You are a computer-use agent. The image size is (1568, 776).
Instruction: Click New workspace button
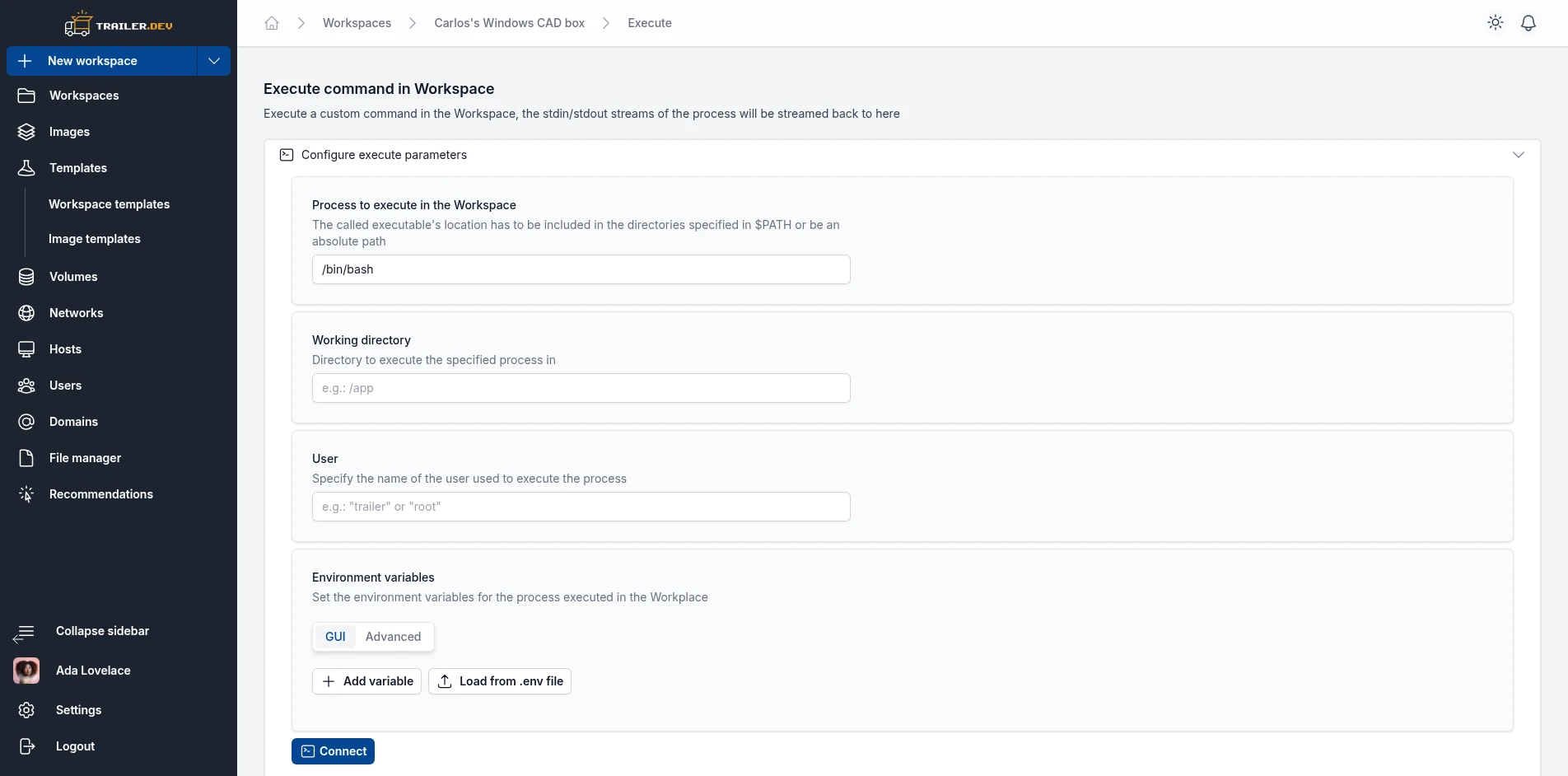pyautogui.click(x=102, y=61)
